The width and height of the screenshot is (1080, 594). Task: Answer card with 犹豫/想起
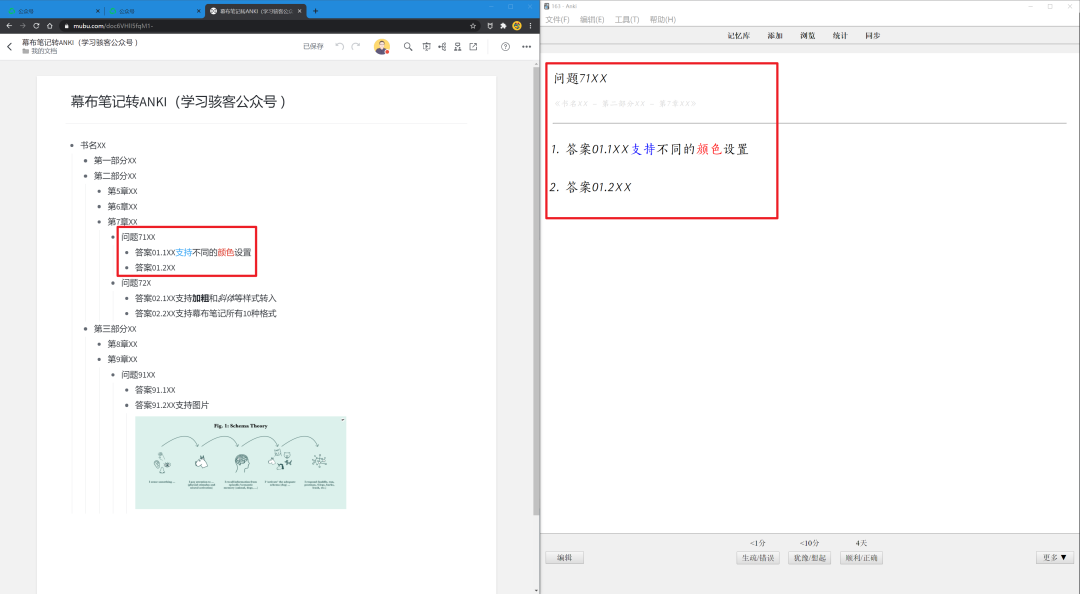(x=809, y=557)
